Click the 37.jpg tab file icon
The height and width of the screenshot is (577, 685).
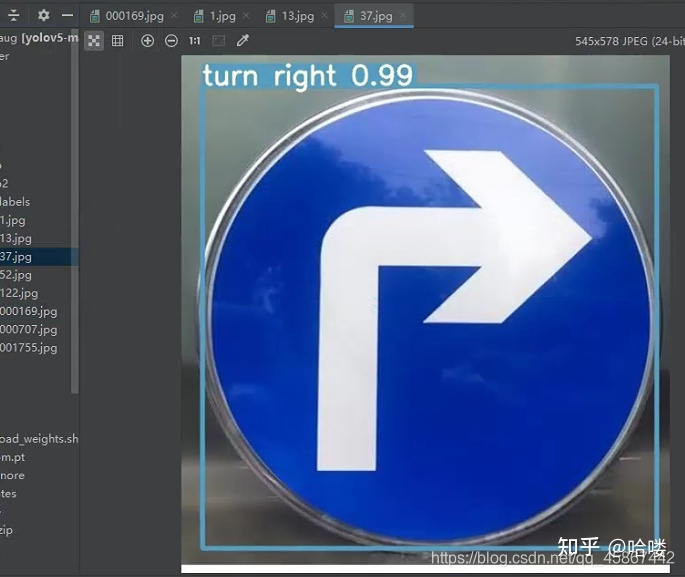(x=349, y=16)
